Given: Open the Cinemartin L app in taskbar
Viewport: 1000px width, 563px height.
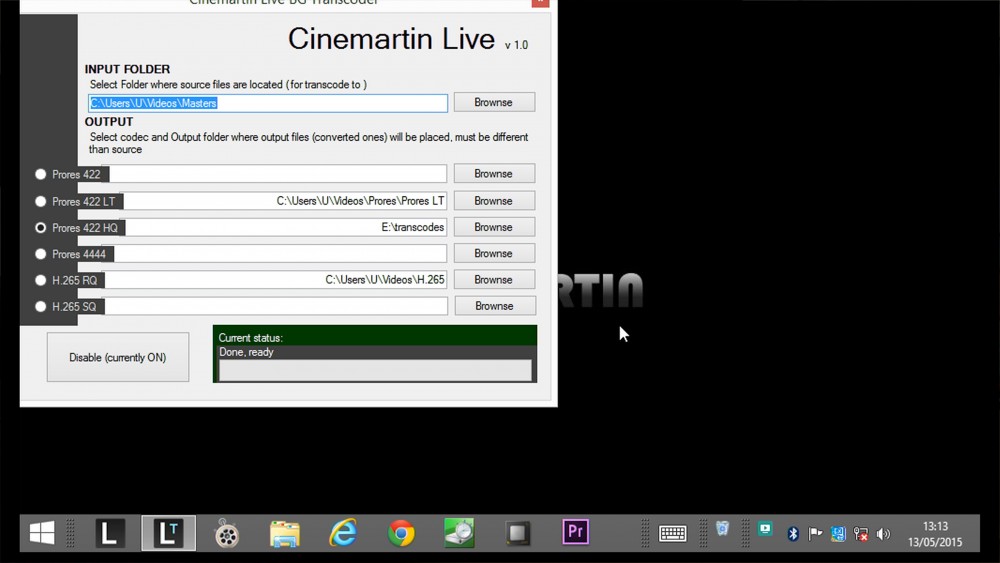Looking at the screenshot, I should 110,533.
